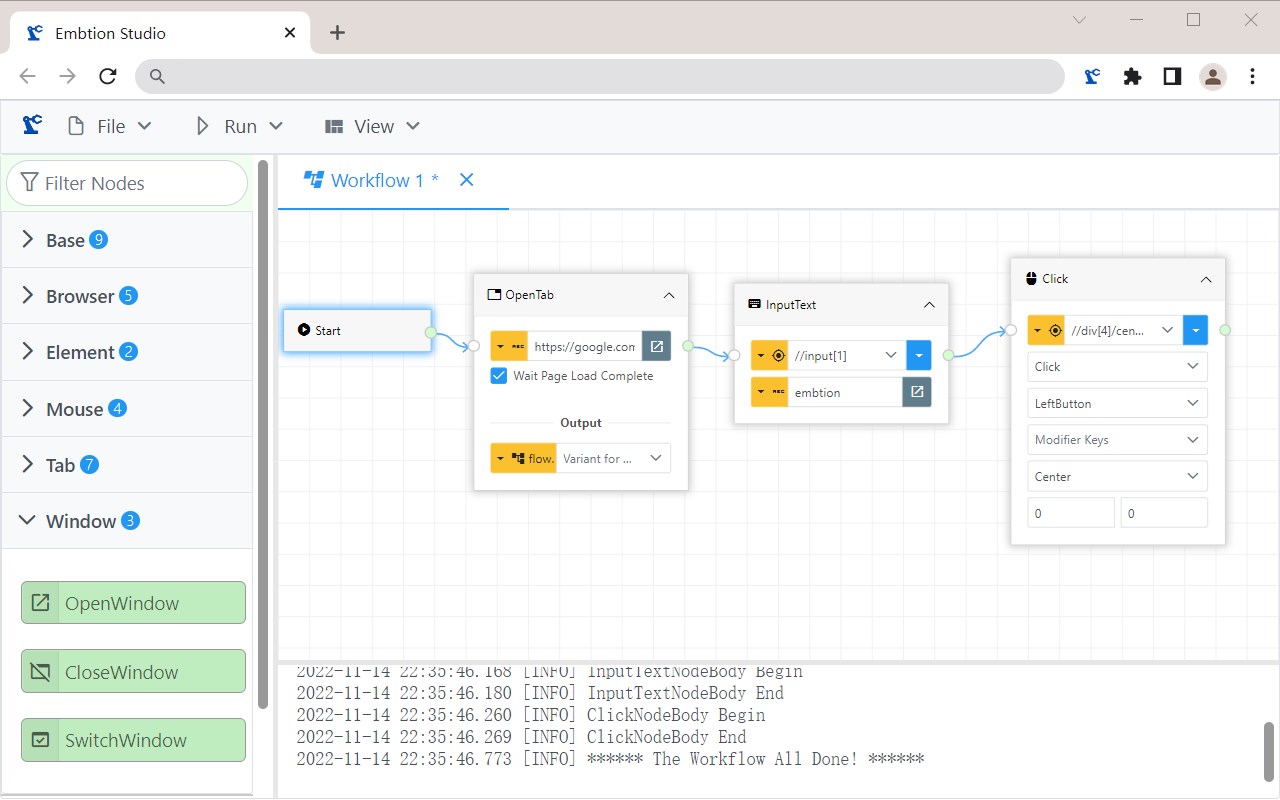Expand the Tab node category

[127, 465]
